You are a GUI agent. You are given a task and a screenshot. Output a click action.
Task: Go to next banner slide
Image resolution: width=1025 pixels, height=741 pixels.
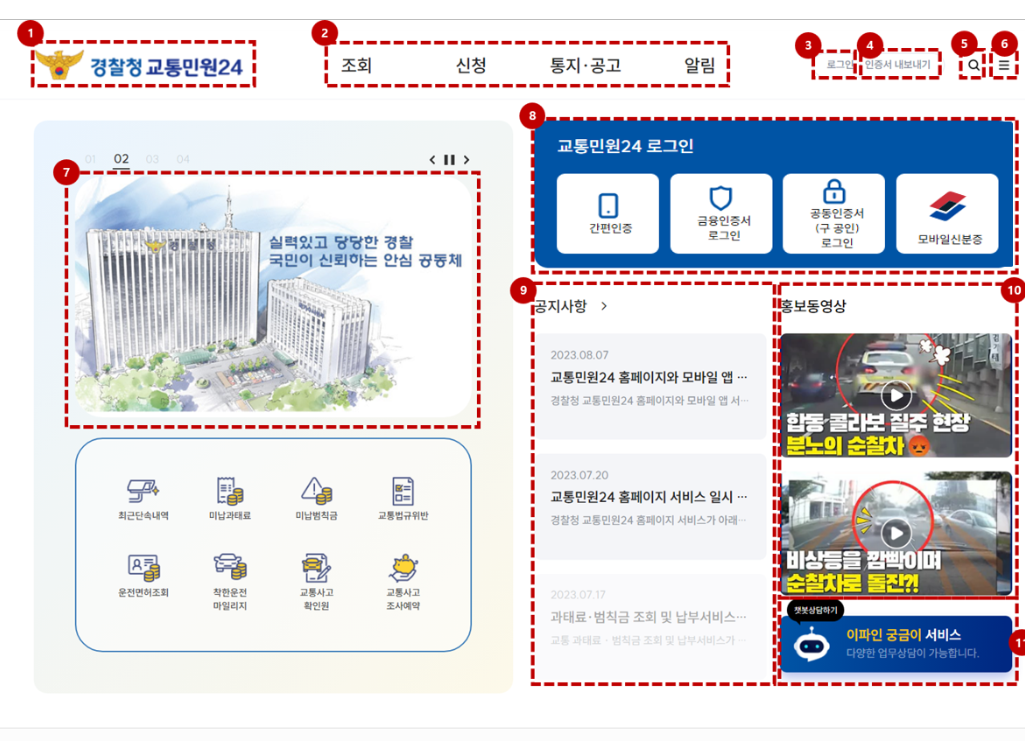(466, 159)
